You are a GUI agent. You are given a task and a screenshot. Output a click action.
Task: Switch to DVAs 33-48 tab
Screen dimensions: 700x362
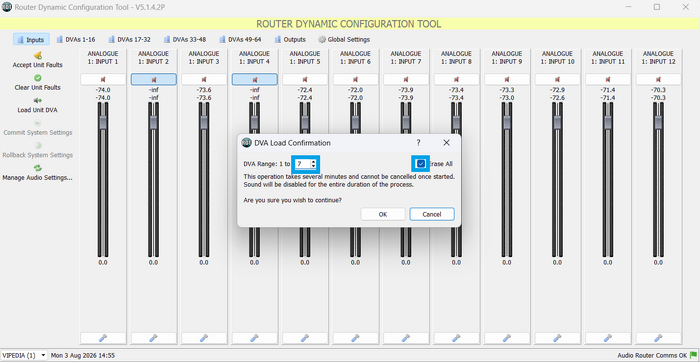tap(185, 39)
